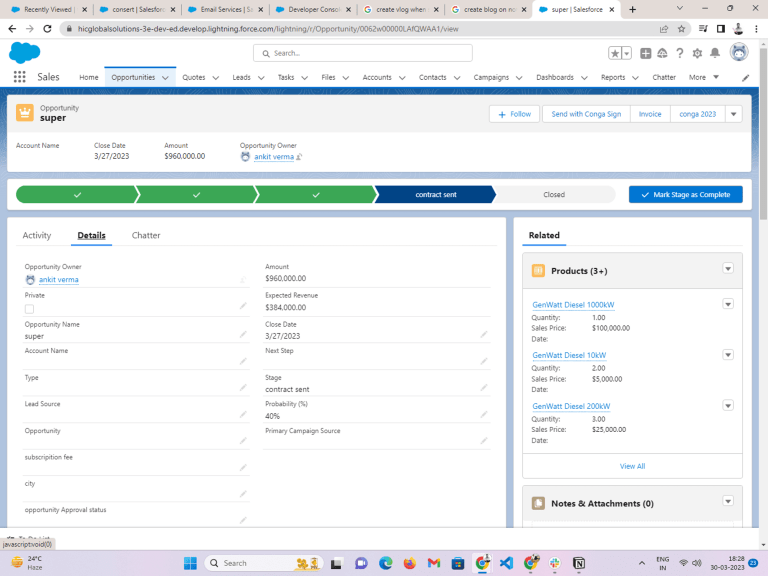Click the change owner icon beside ankit verma
Screen dimensions: 768x576
point(299,157)
